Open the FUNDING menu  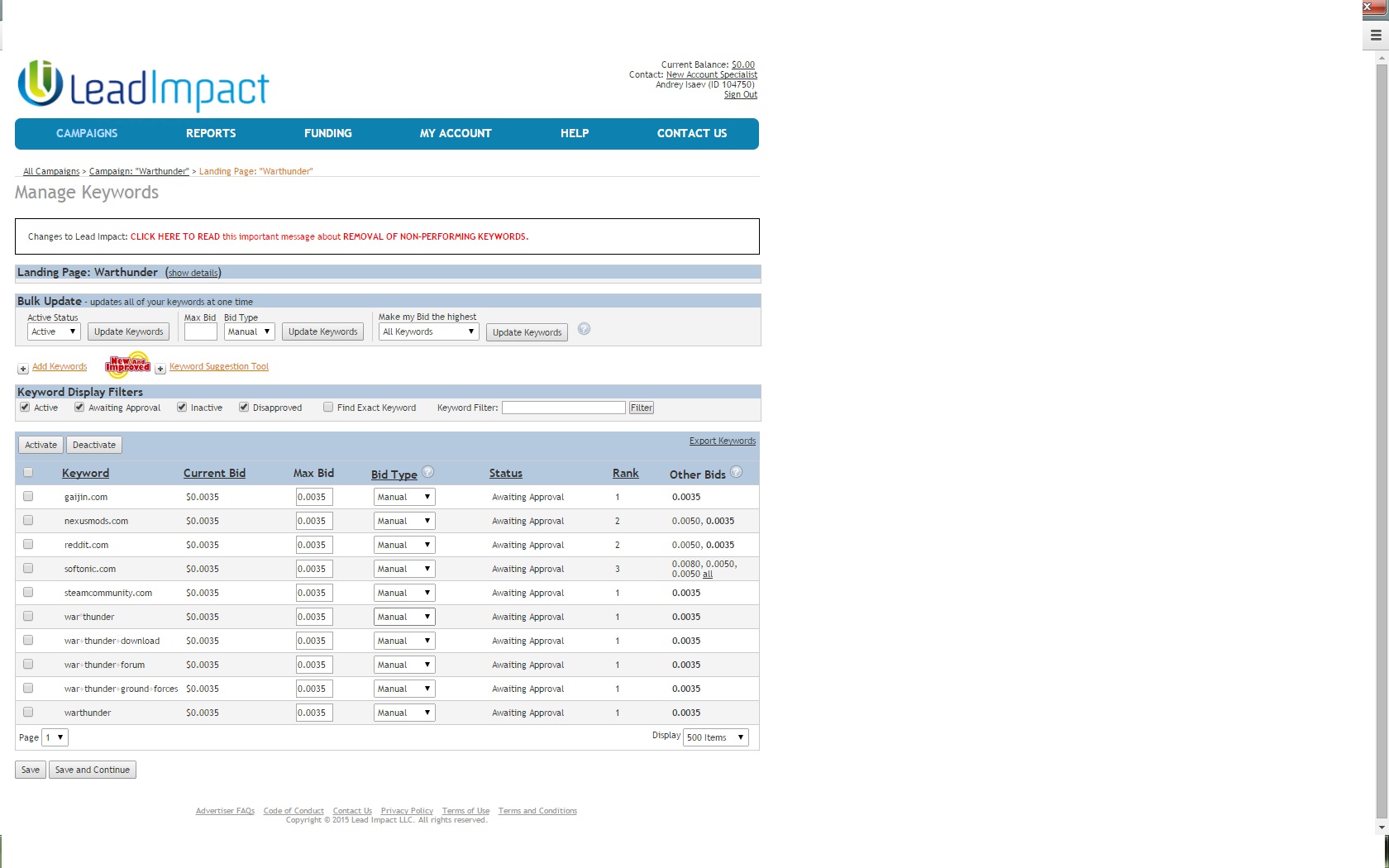pos(328,133)
